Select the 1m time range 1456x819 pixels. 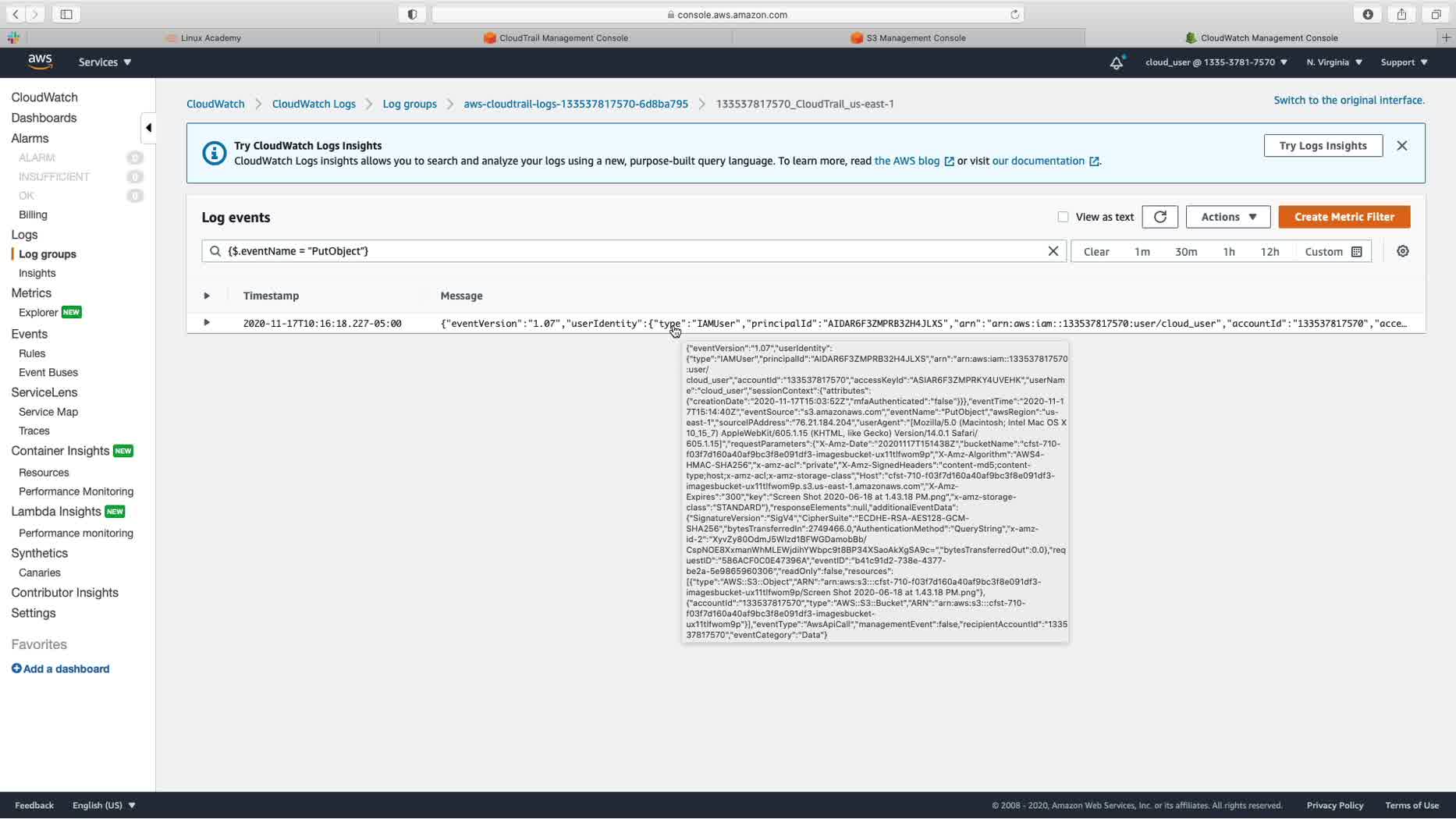point(1142,251)
